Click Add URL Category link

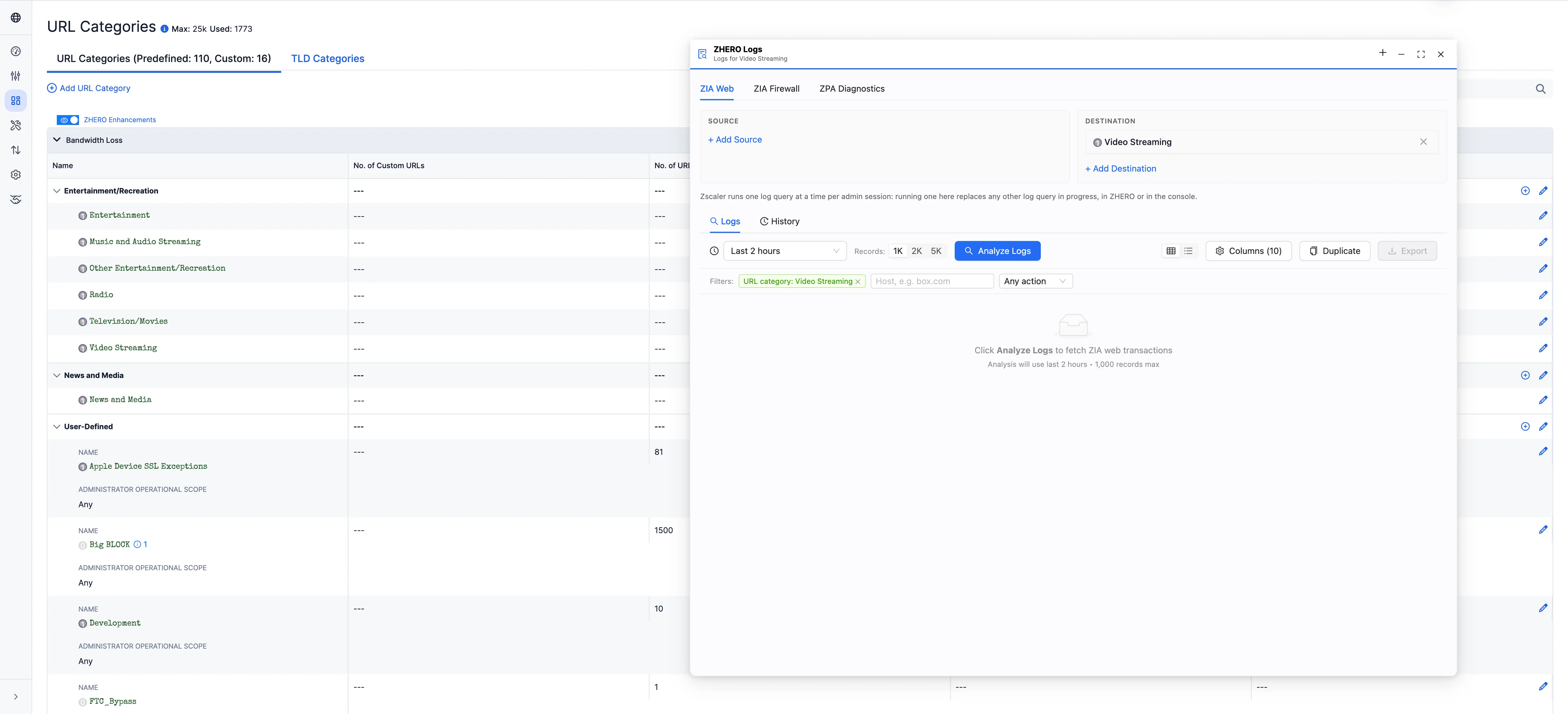point(89,88)
